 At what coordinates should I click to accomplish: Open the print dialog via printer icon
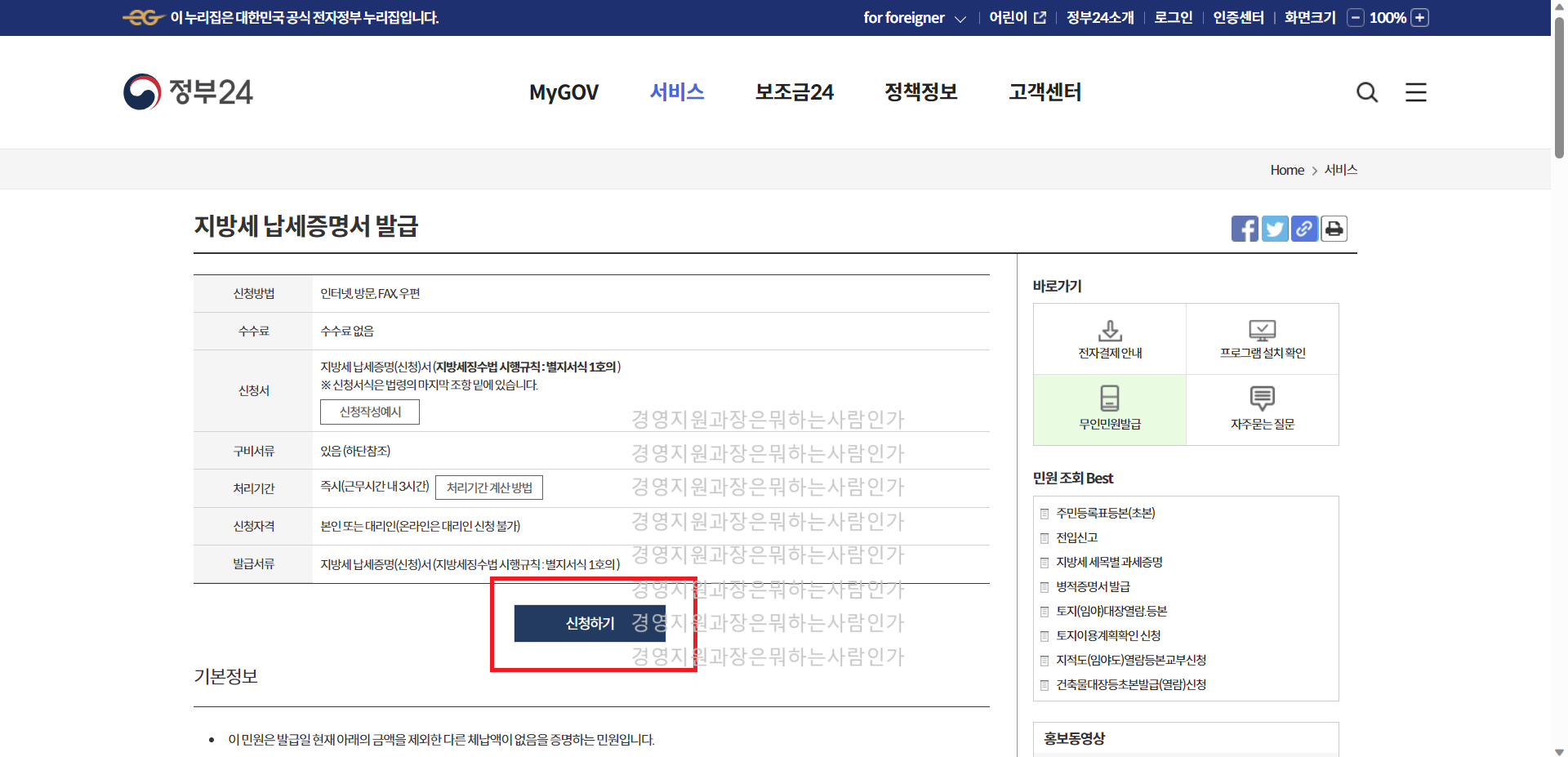(1333, 229)
